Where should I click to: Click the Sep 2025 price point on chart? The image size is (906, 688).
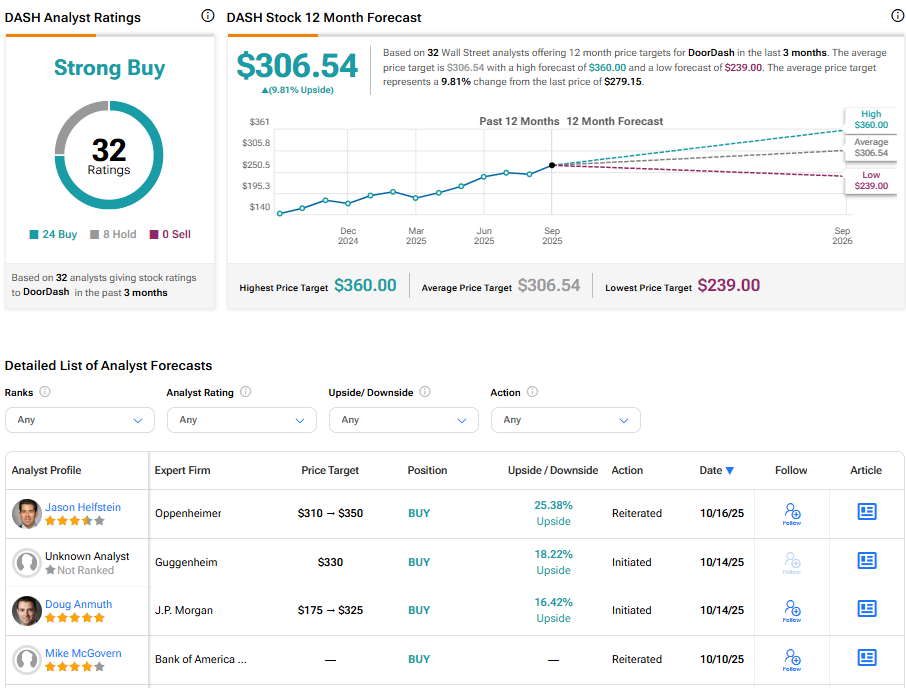(x=552, y=165)
